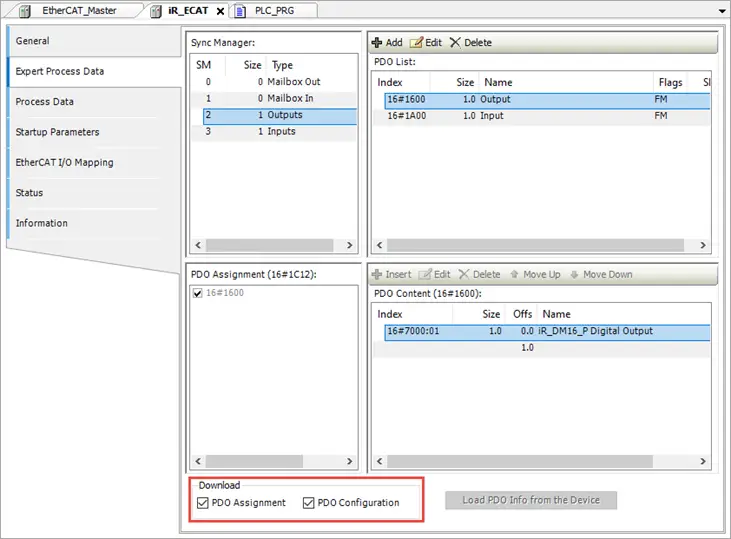Image resolution: width=731 pixels, height=539 pixels.
Task: Open the Expert Process Data page
Action: click(x=95, y=71)
